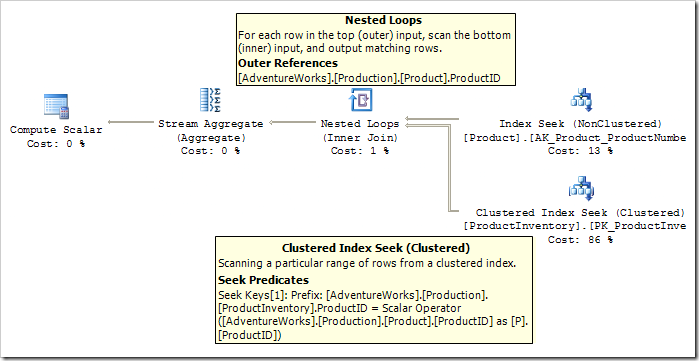This screenshot has height=361, width=699.
Task: Click 'Cost: 1 %' under Nested Loops
Action: [x=360, y=151]
